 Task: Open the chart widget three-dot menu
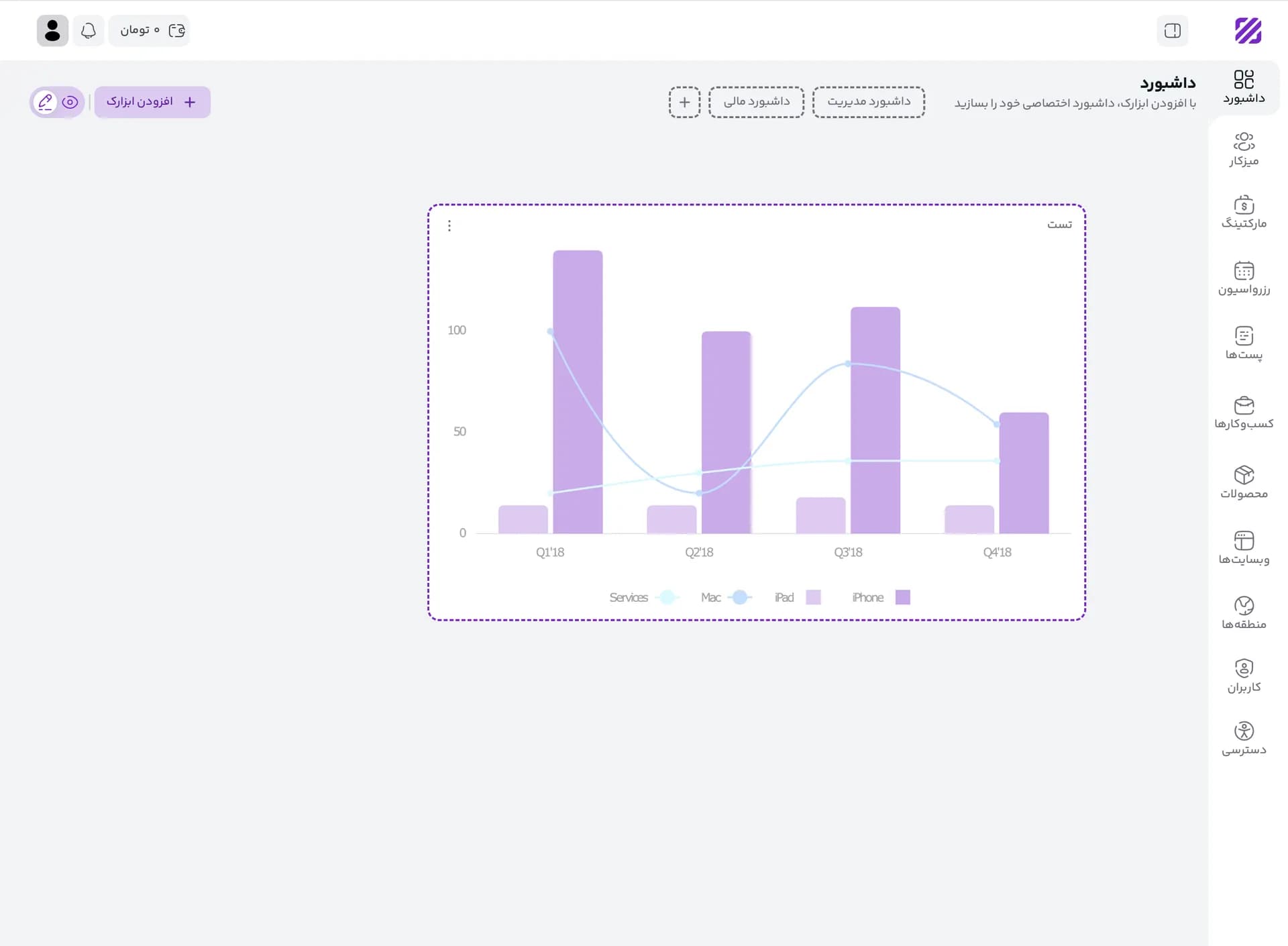[x=449, y=226]
